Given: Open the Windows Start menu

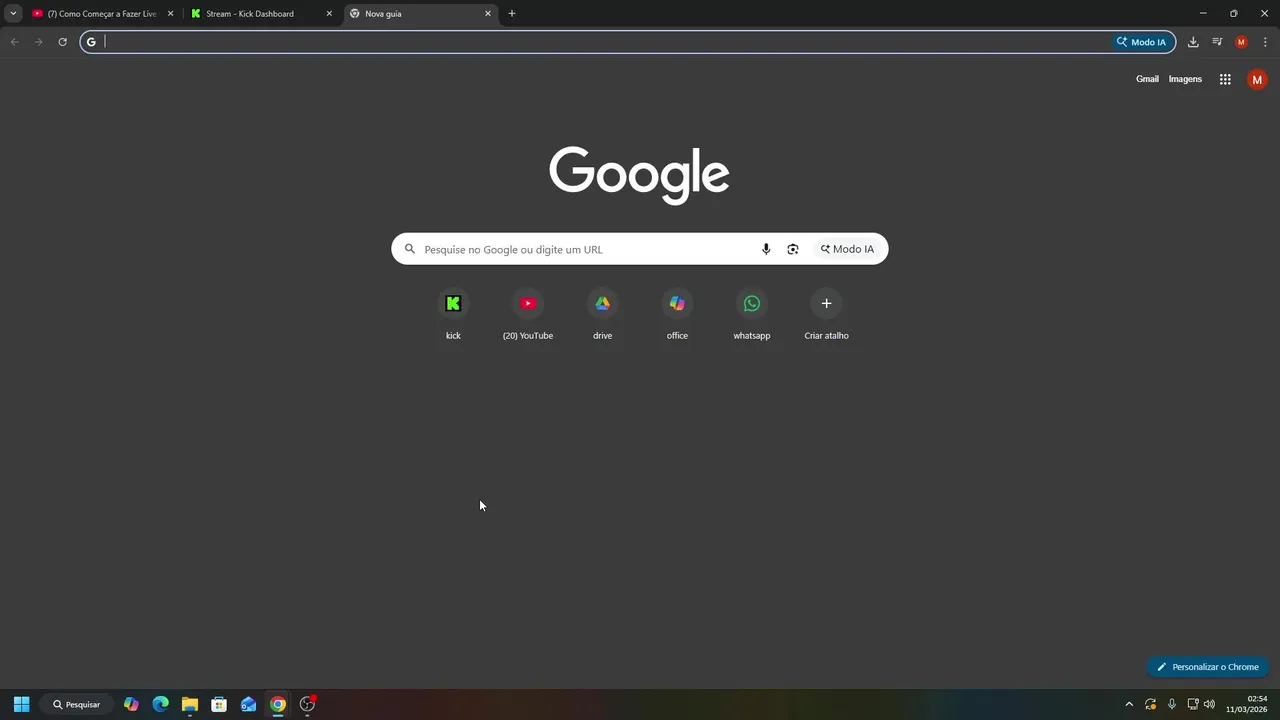Looking at the screenshot, I should [x=21, y=704].
